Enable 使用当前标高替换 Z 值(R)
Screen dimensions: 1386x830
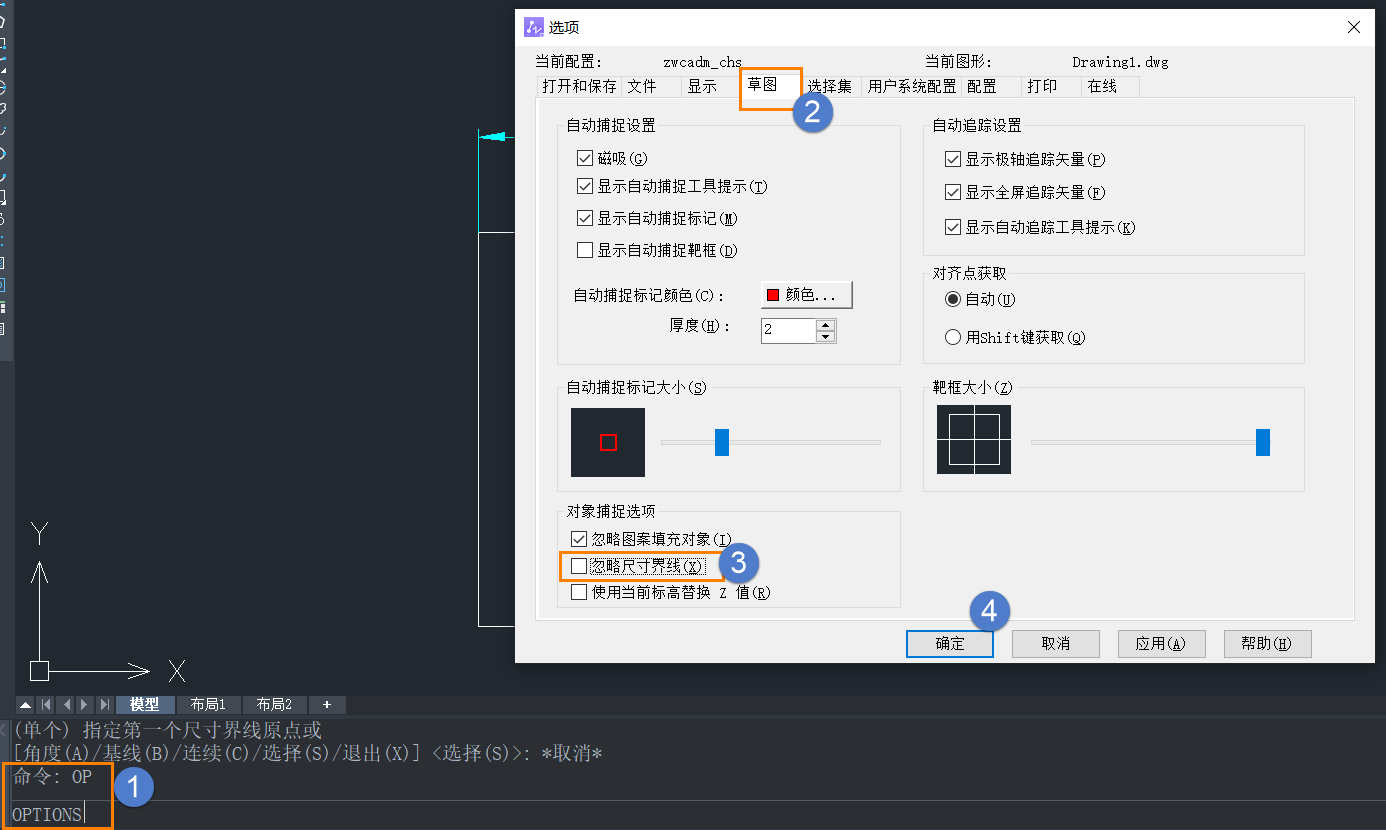579,592
